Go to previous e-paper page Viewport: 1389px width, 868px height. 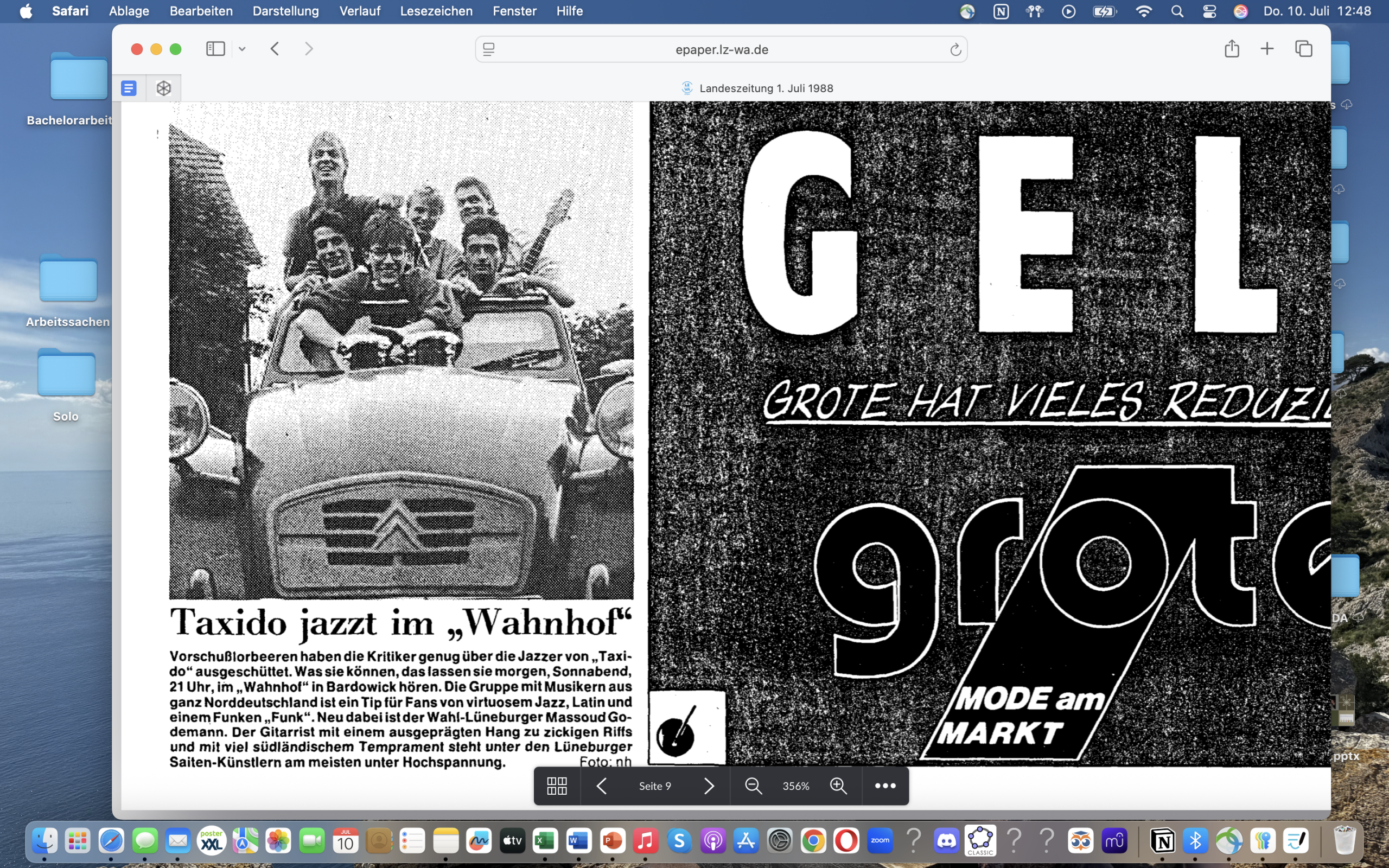tap(602, 786)
